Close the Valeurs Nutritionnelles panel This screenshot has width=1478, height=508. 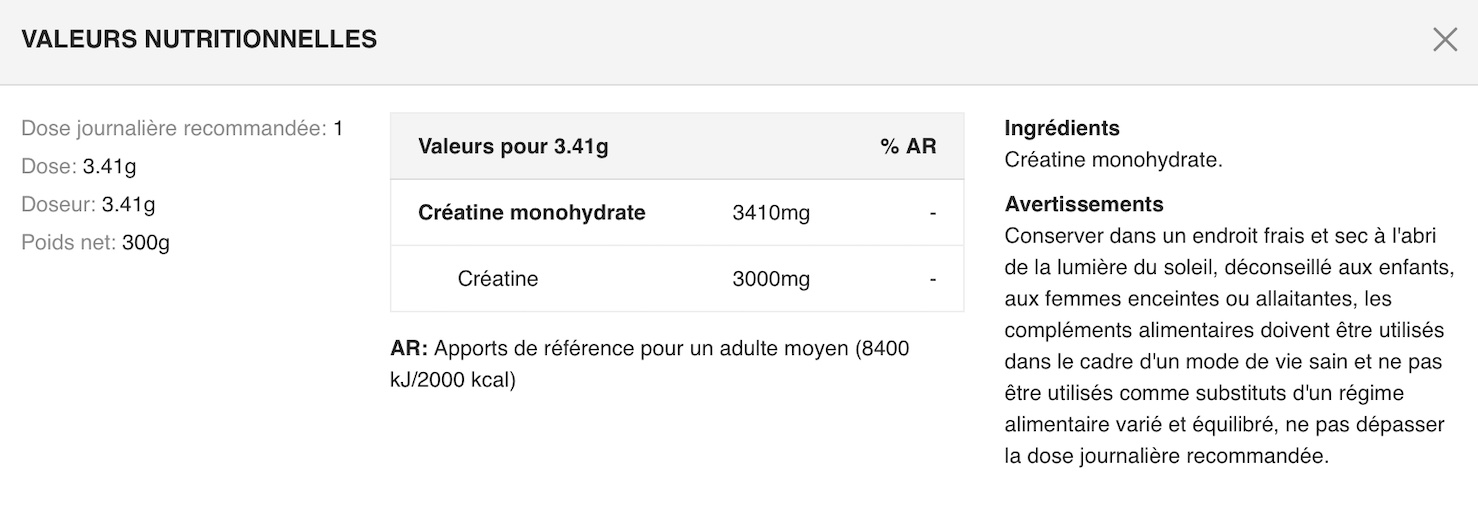[x=1445, y=40]
